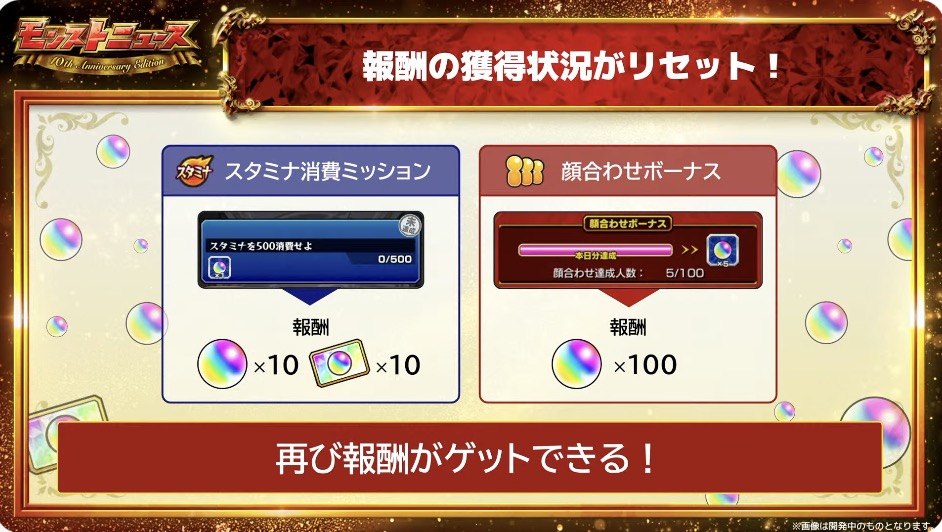The height and width of the screenshot is (532, 942).
Task: Click the gold figures friend-bonus icon
Action: 524,171
